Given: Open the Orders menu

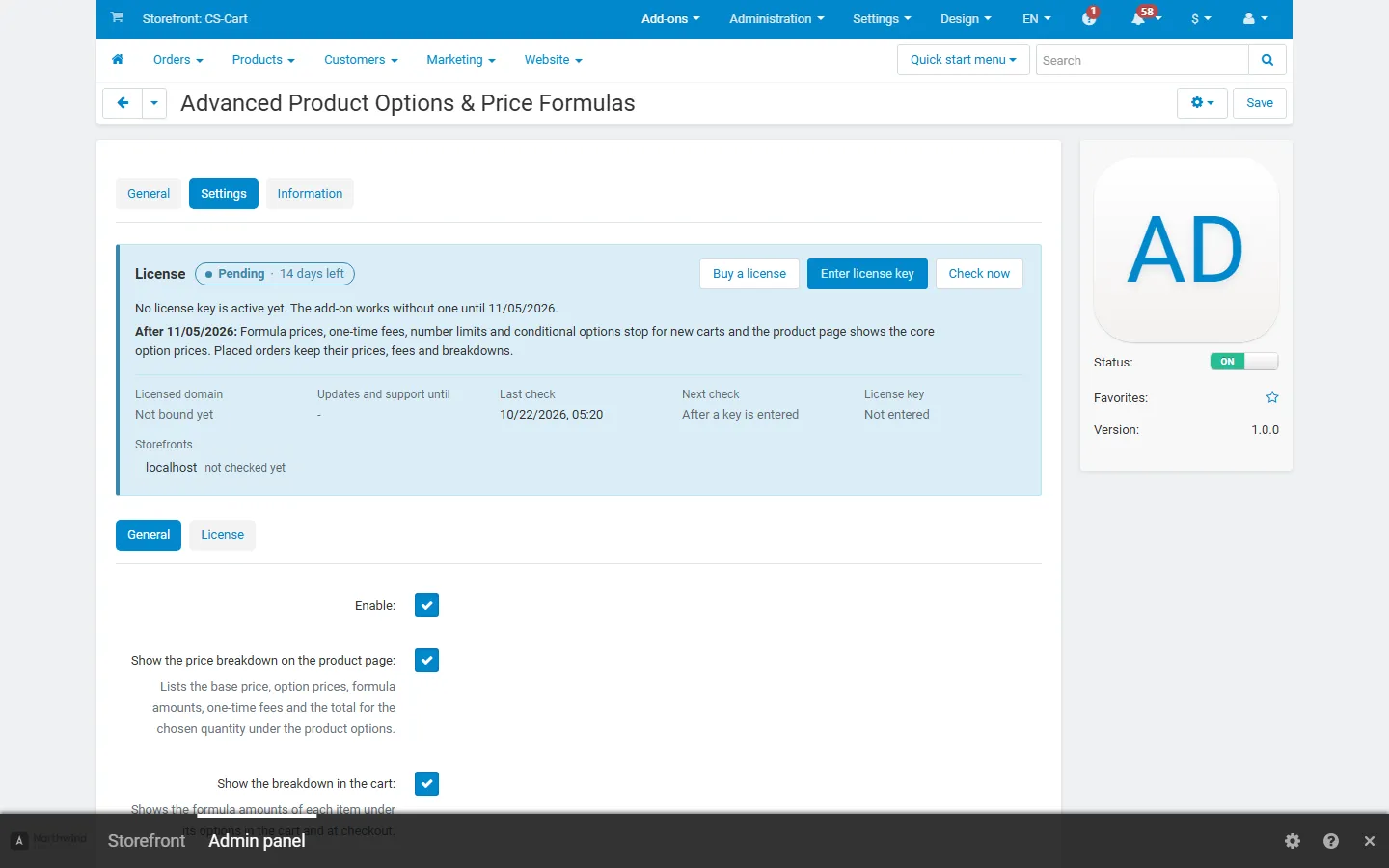Looking at the screenshot, I should pyautogui.click(x=178, y=60).
